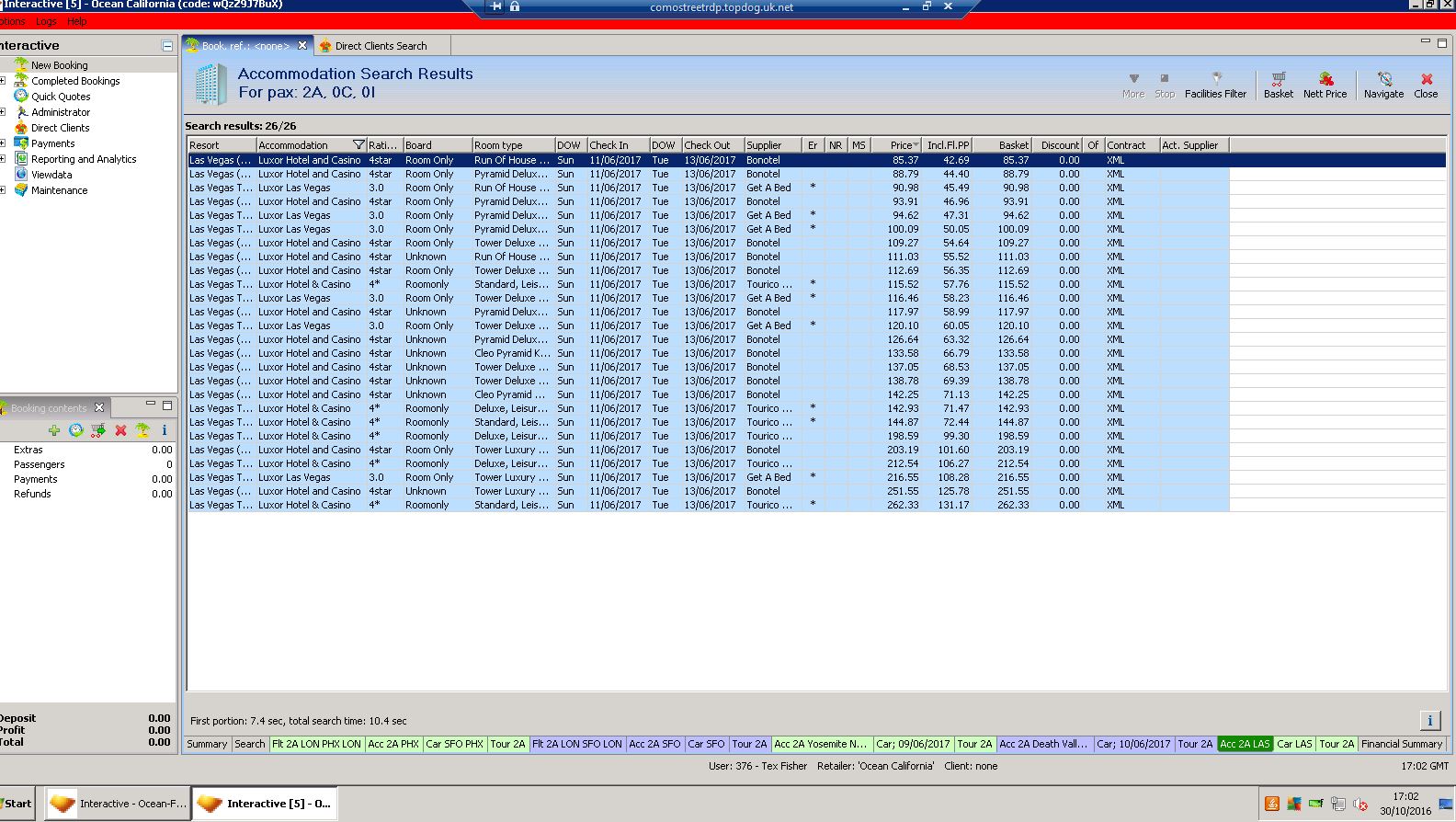The height and width of the screenshot is (822, 1456).
Task: Close the Booking contents panel tab
Action: coord(99,407)
